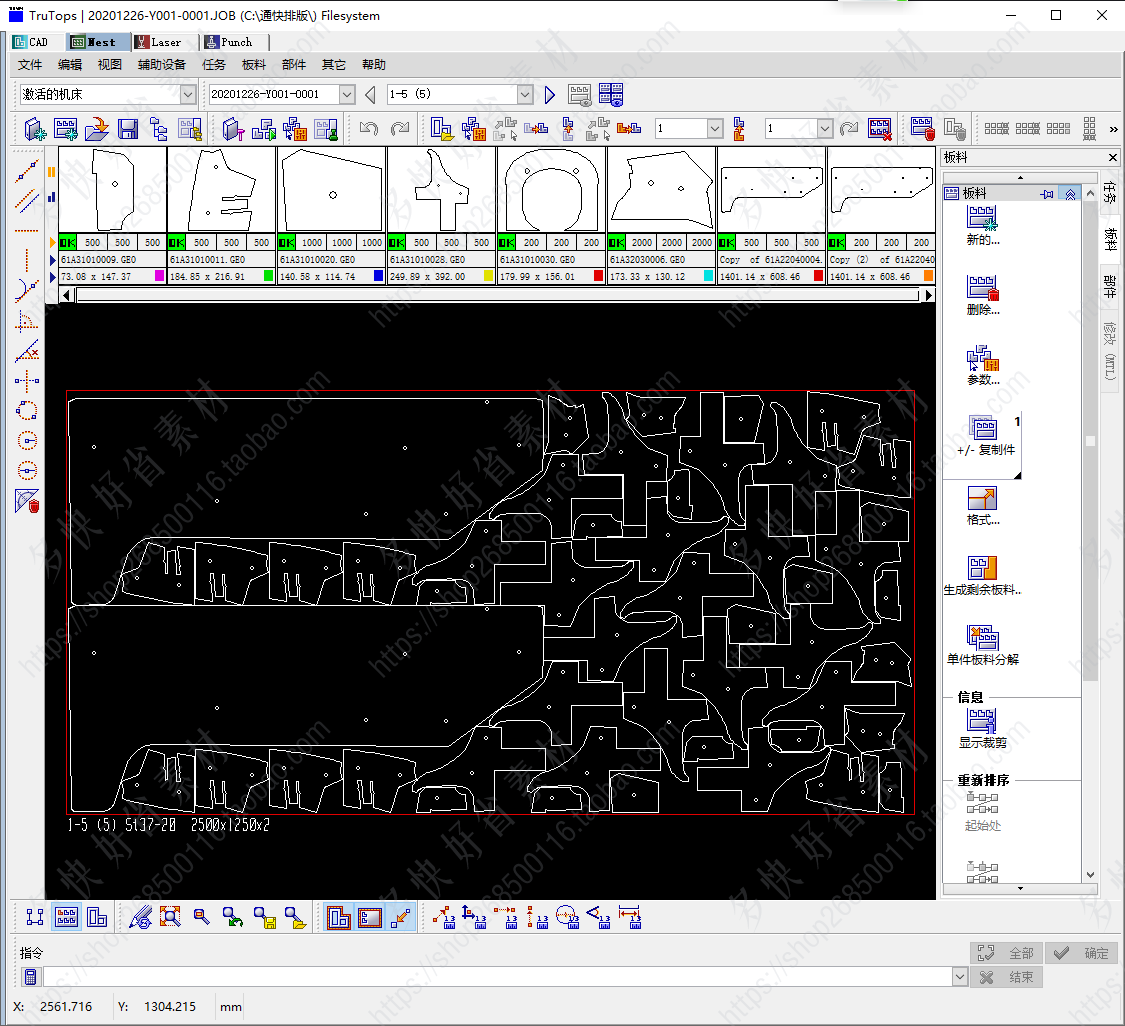Switch to the Laser tab
This screenshot has width=1125, height=1026.
click(165, 42)
